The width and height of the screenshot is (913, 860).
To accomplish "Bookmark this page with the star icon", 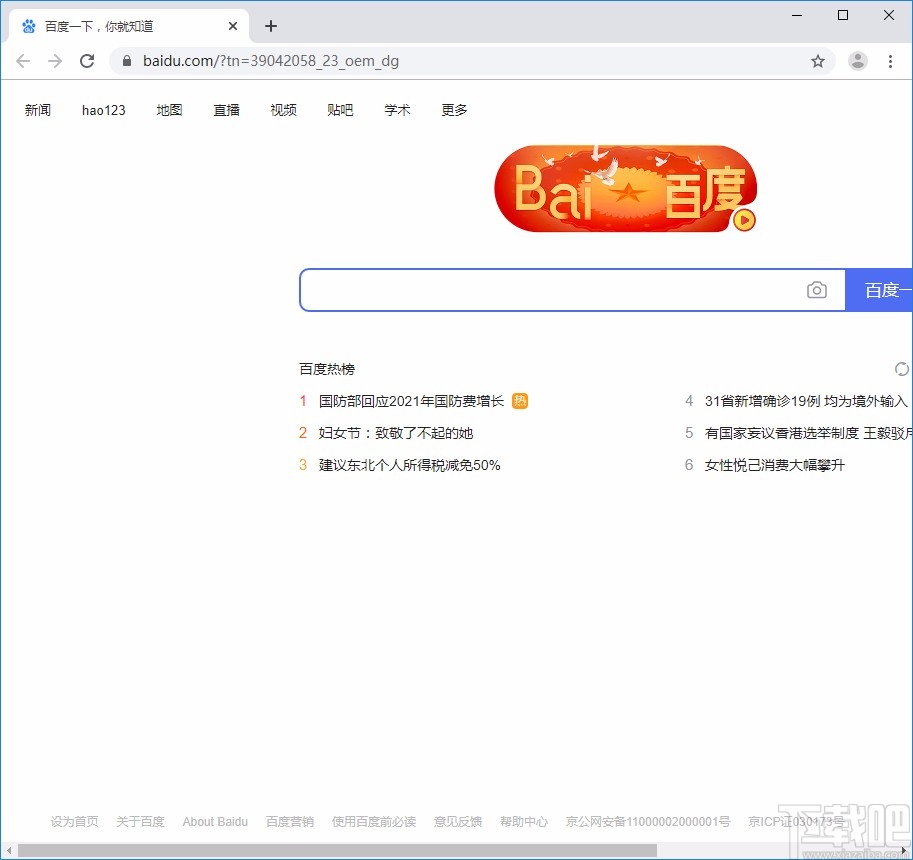I will pos(818,61).
